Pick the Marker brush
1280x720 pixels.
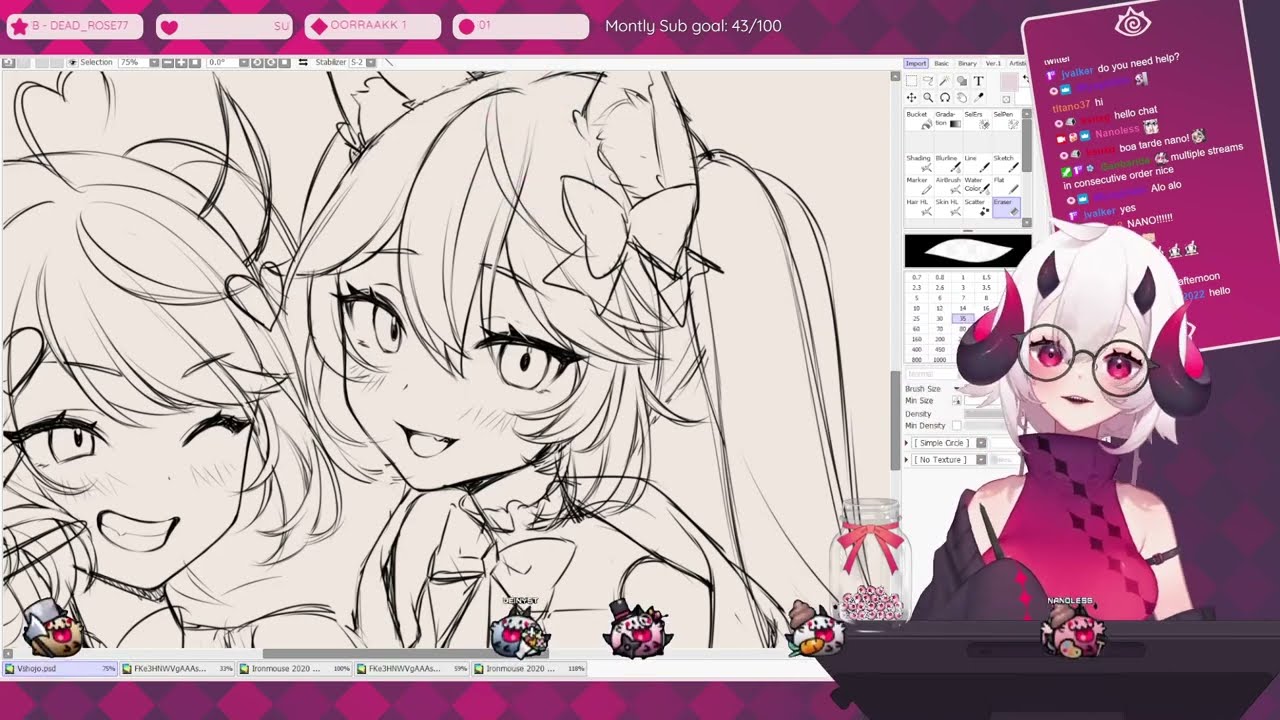pos(918,186)
